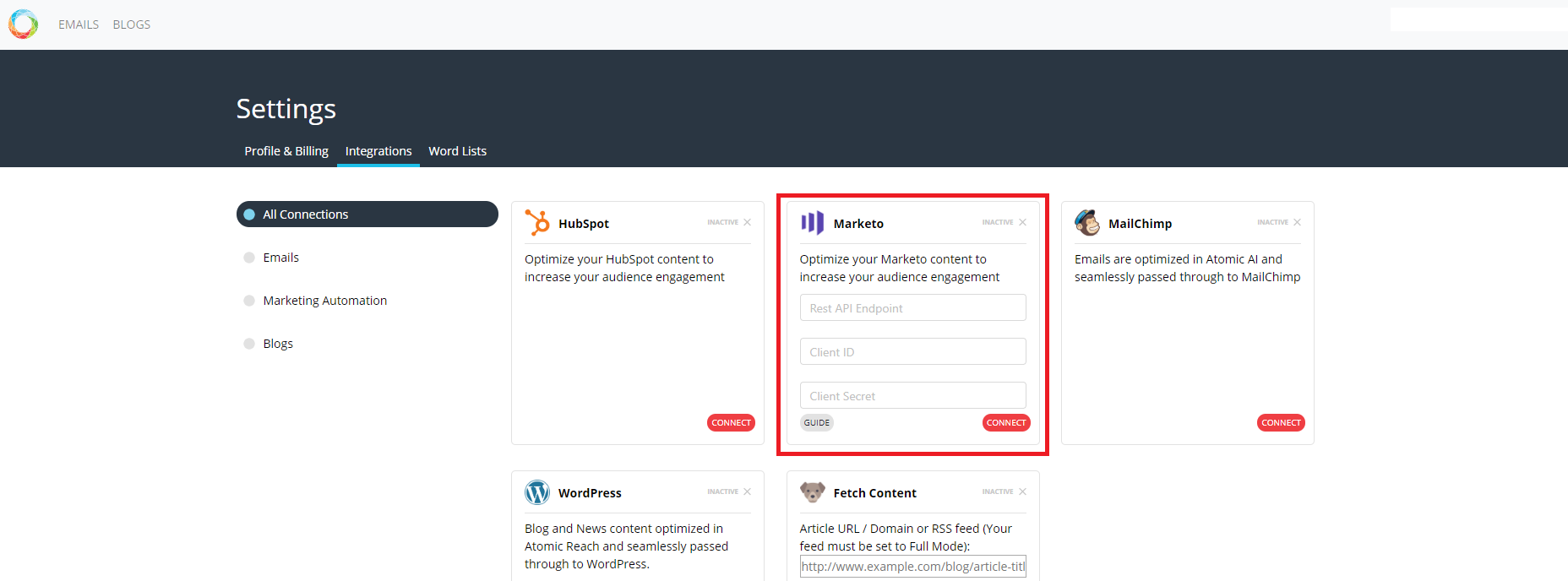Click the 'Blog and News content optimized' text

click(x=626, y=546)
